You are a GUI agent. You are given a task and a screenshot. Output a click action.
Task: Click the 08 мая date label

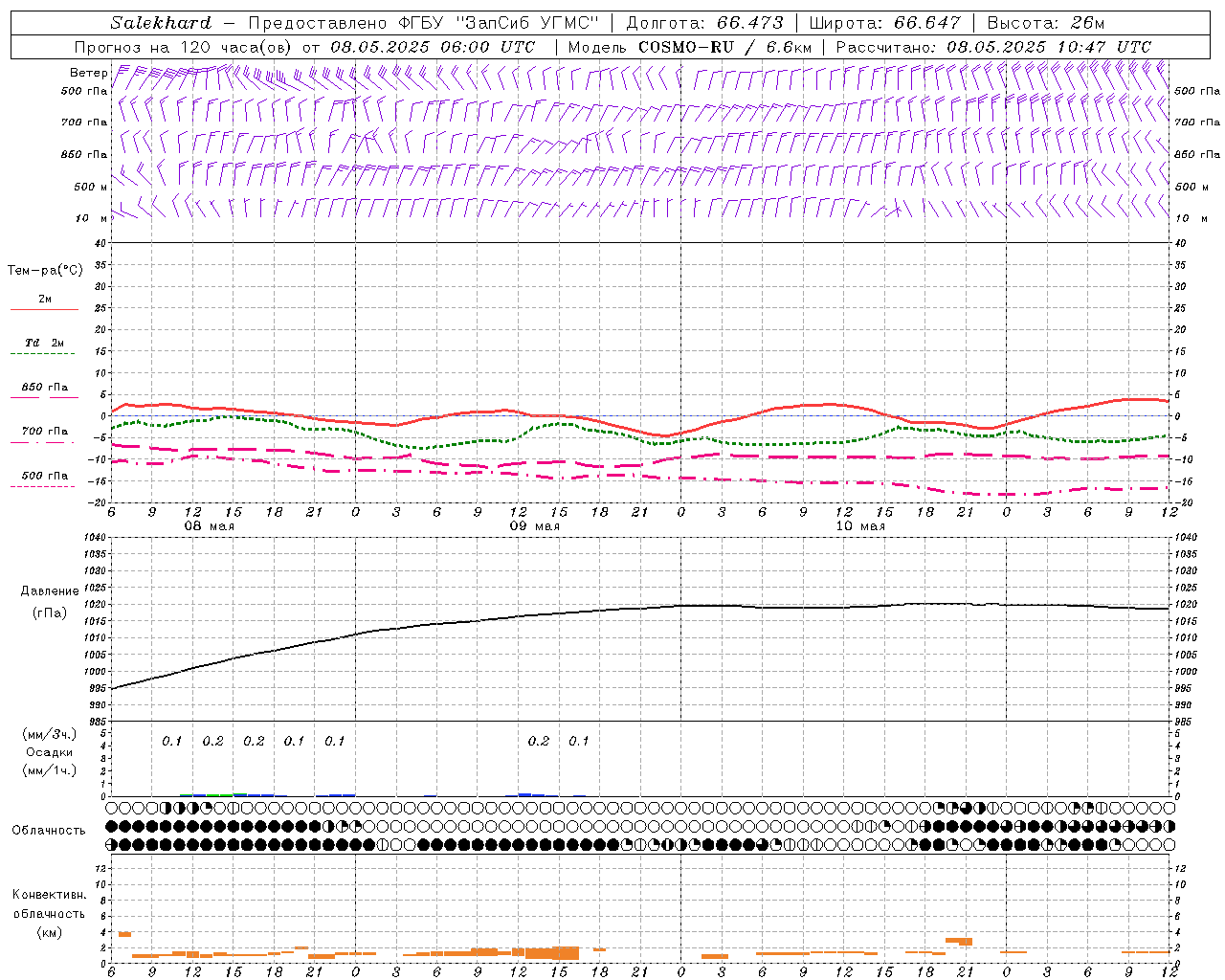(x=209, y=526)
